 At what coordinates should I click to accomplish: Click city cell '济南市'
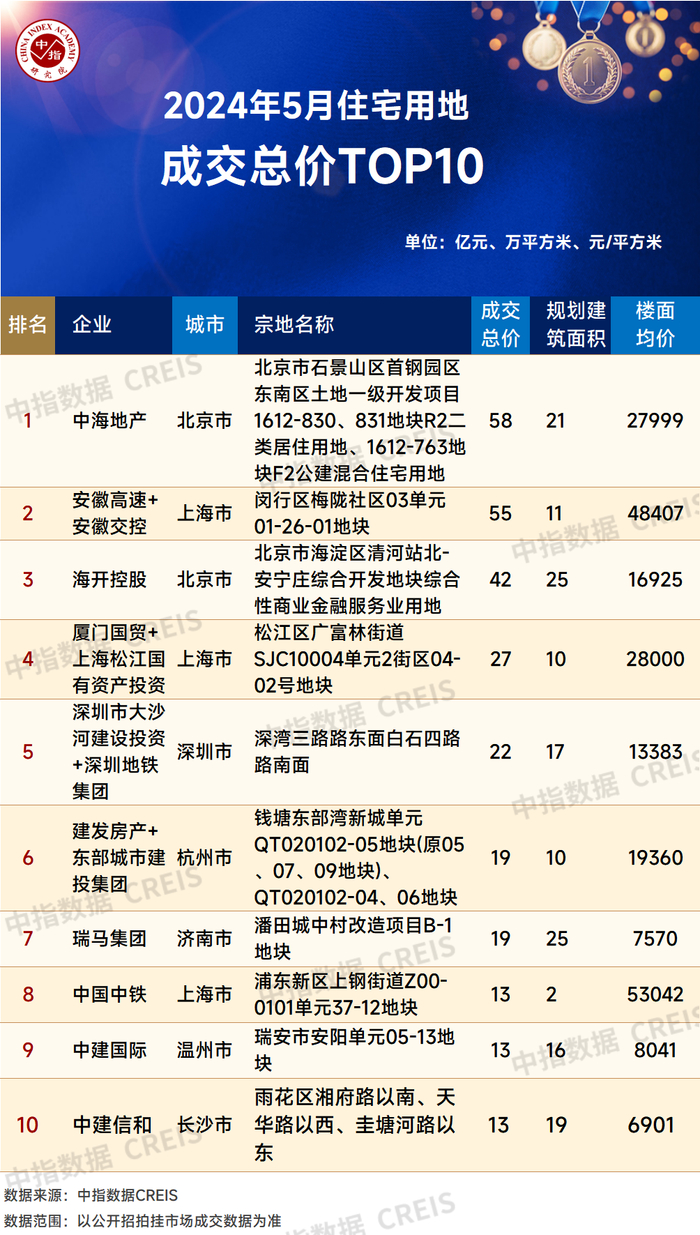(x=205, y=938)
